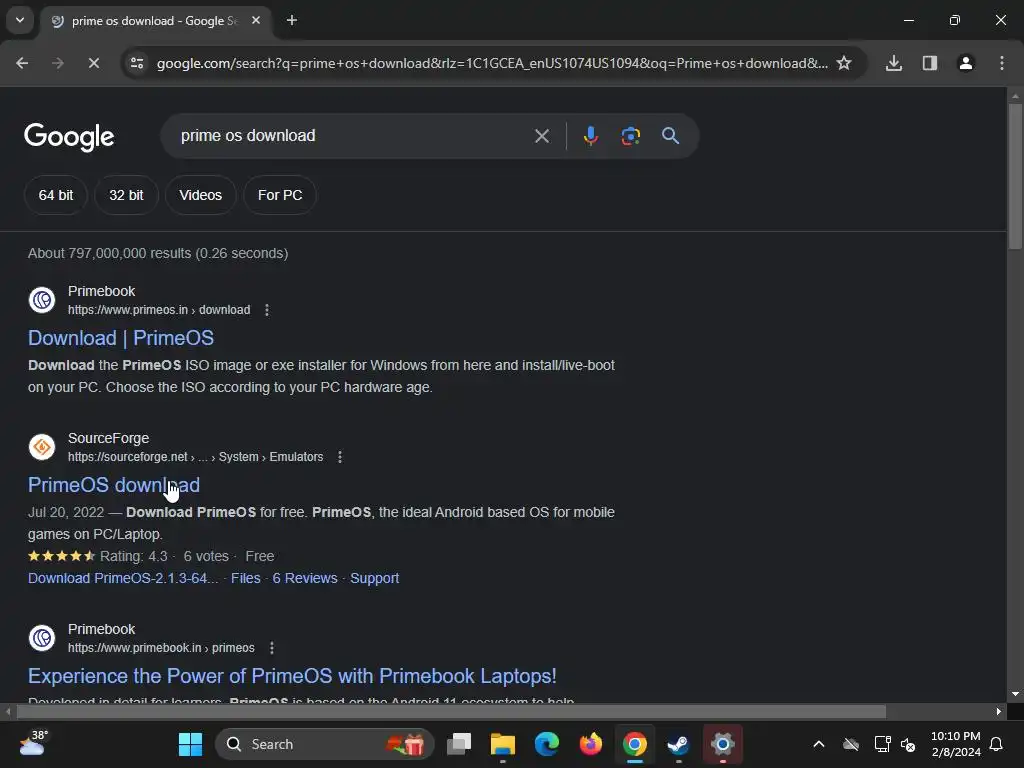Open Download PrimeOS-2.1.3-64 sublink

123,578
